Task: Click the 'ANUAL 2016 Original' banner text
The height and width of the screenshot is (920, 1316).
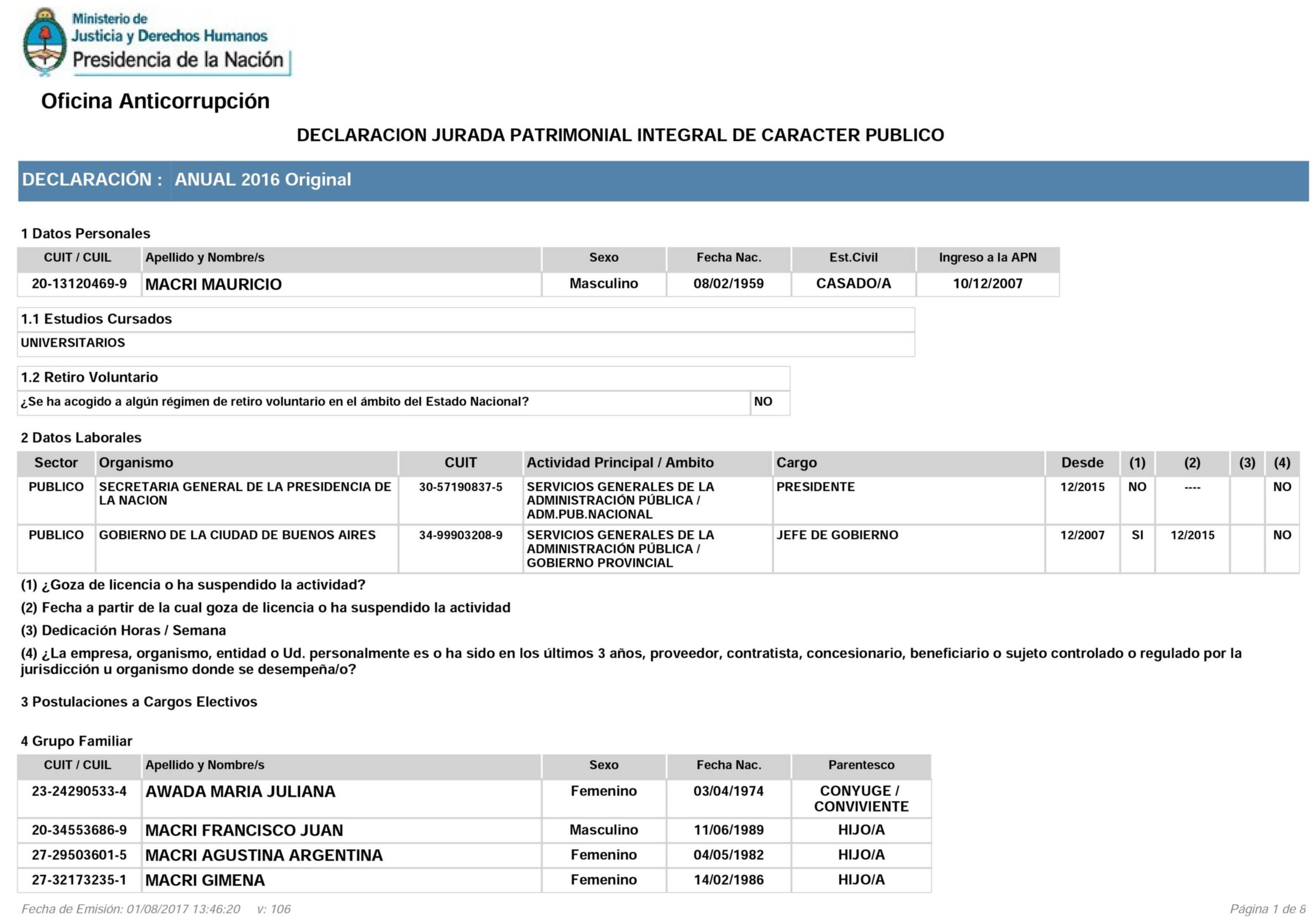Action: pos(263,179)
